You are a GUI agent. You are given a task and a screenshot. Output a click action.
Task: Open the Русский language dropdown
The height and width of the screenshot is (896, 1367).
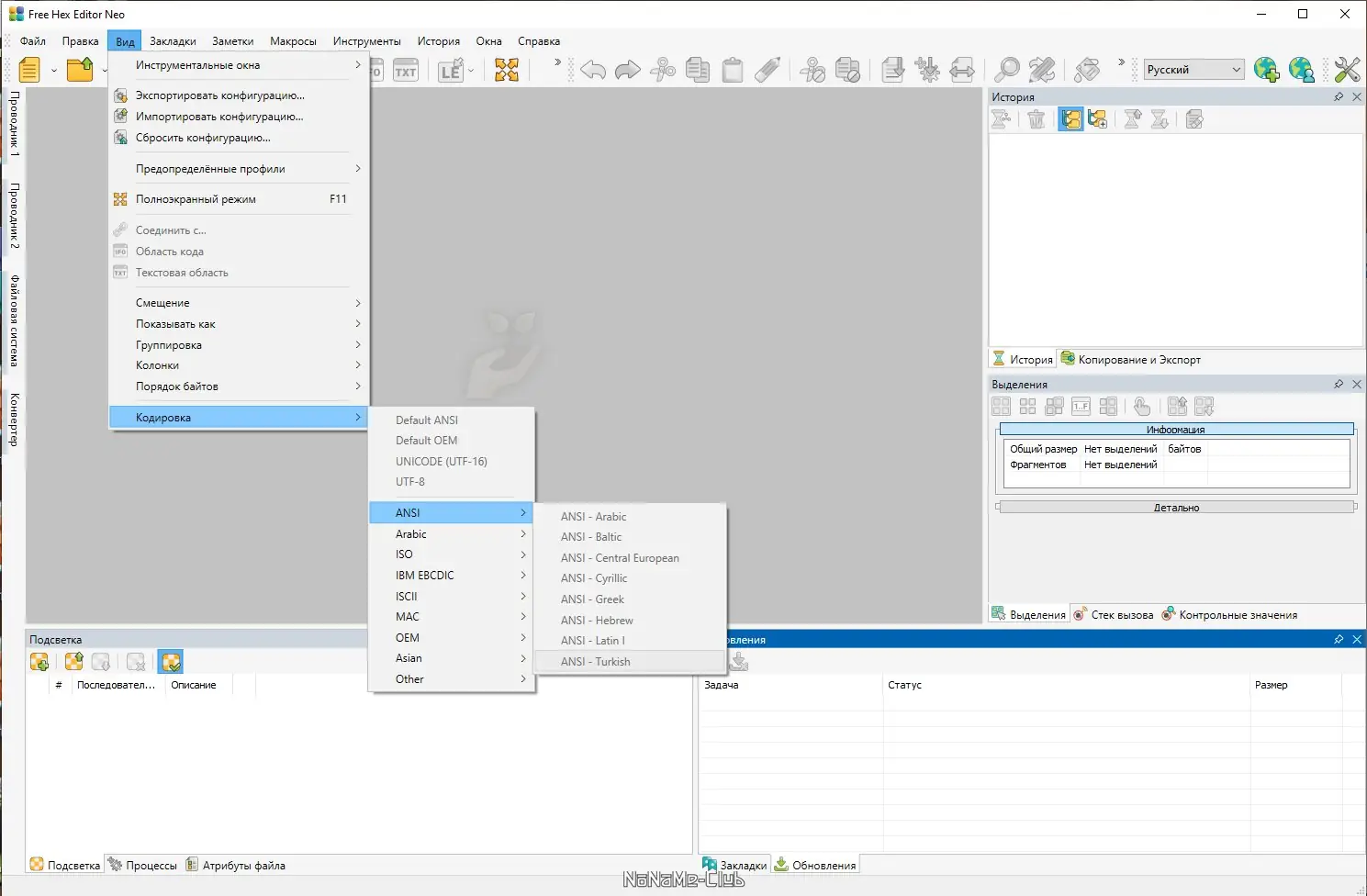[x=1194, y=70]
